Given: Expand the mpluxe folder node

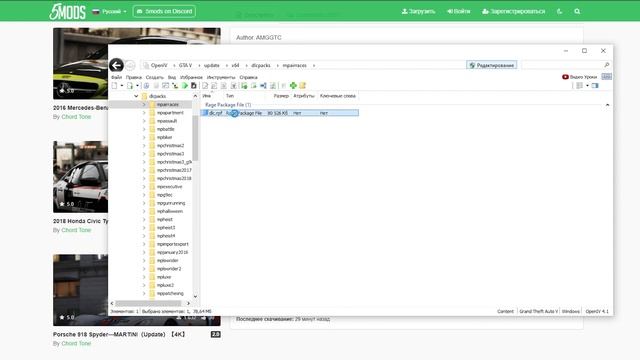Looking at the screenshot, I should click(x=144, y=277).
